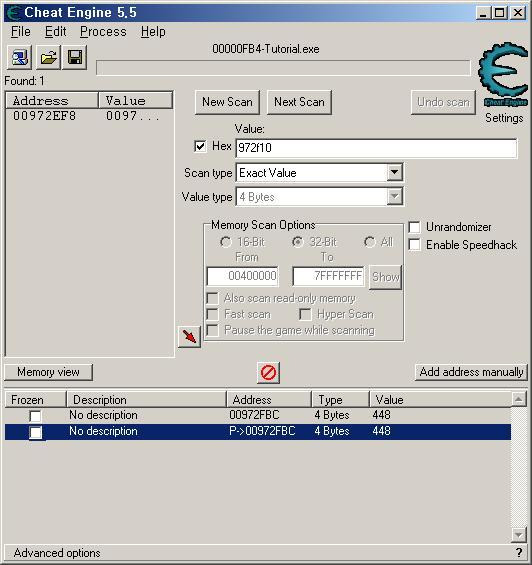Click the Frozen column header
The height and width of the screenshot is (565, 532).
coord(36,400)
